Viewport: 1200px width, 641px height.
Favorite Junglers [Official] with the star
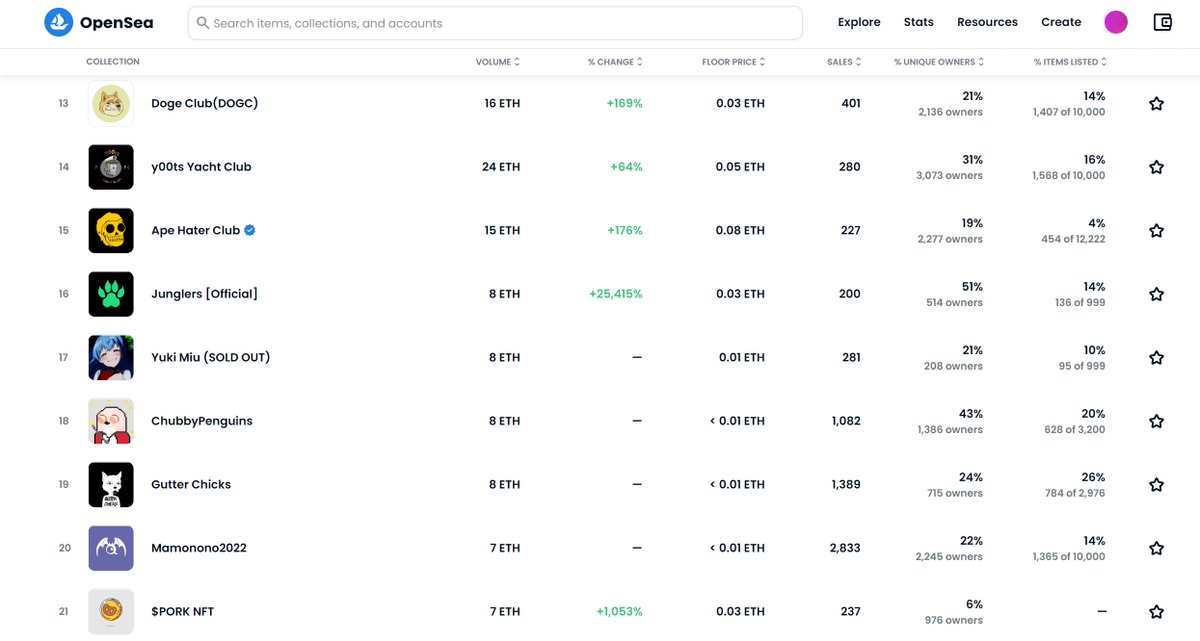pos(1156,294)
